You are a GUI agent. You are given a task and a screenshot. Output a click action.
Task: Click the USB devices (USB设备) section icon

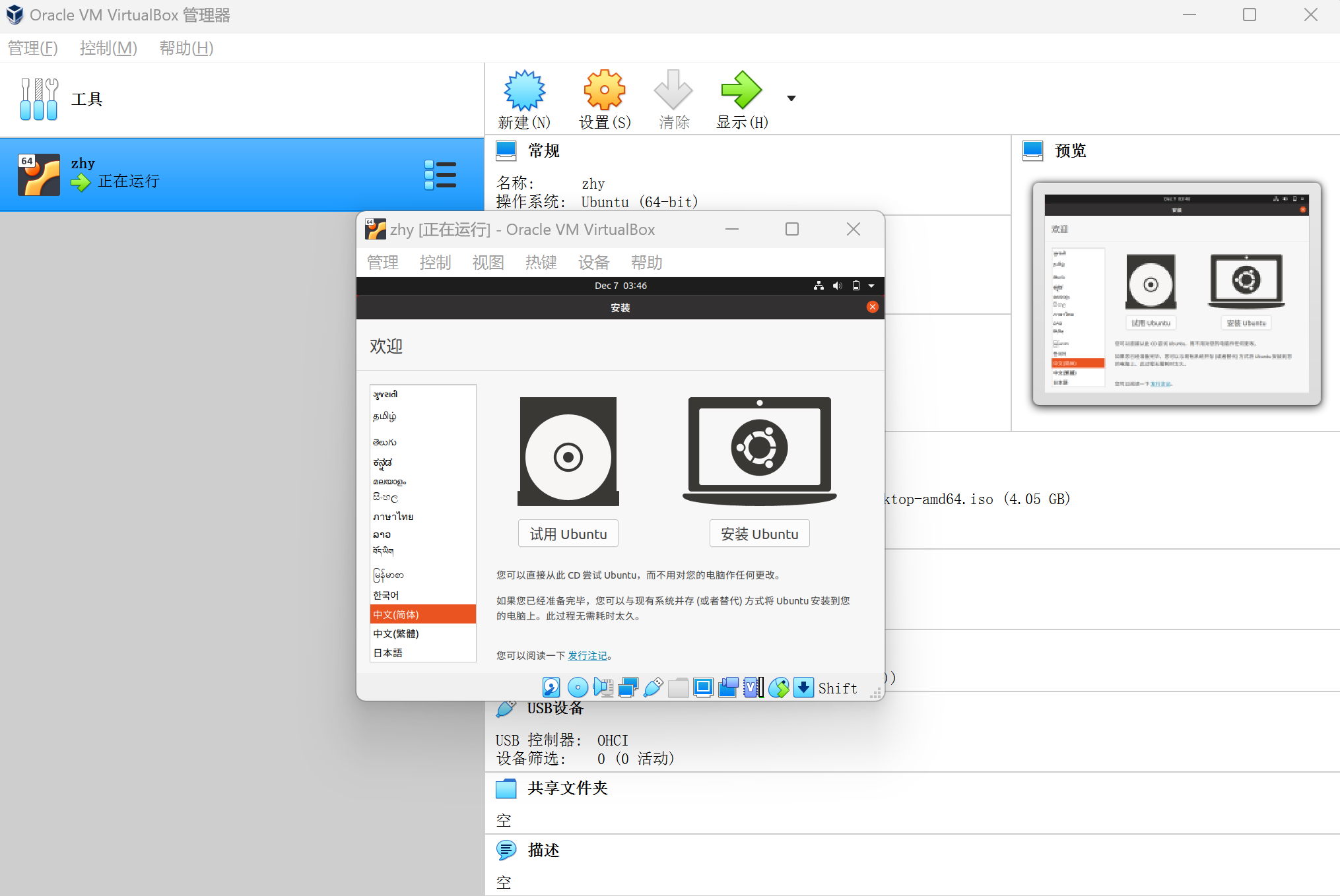(x=506, y=709)
